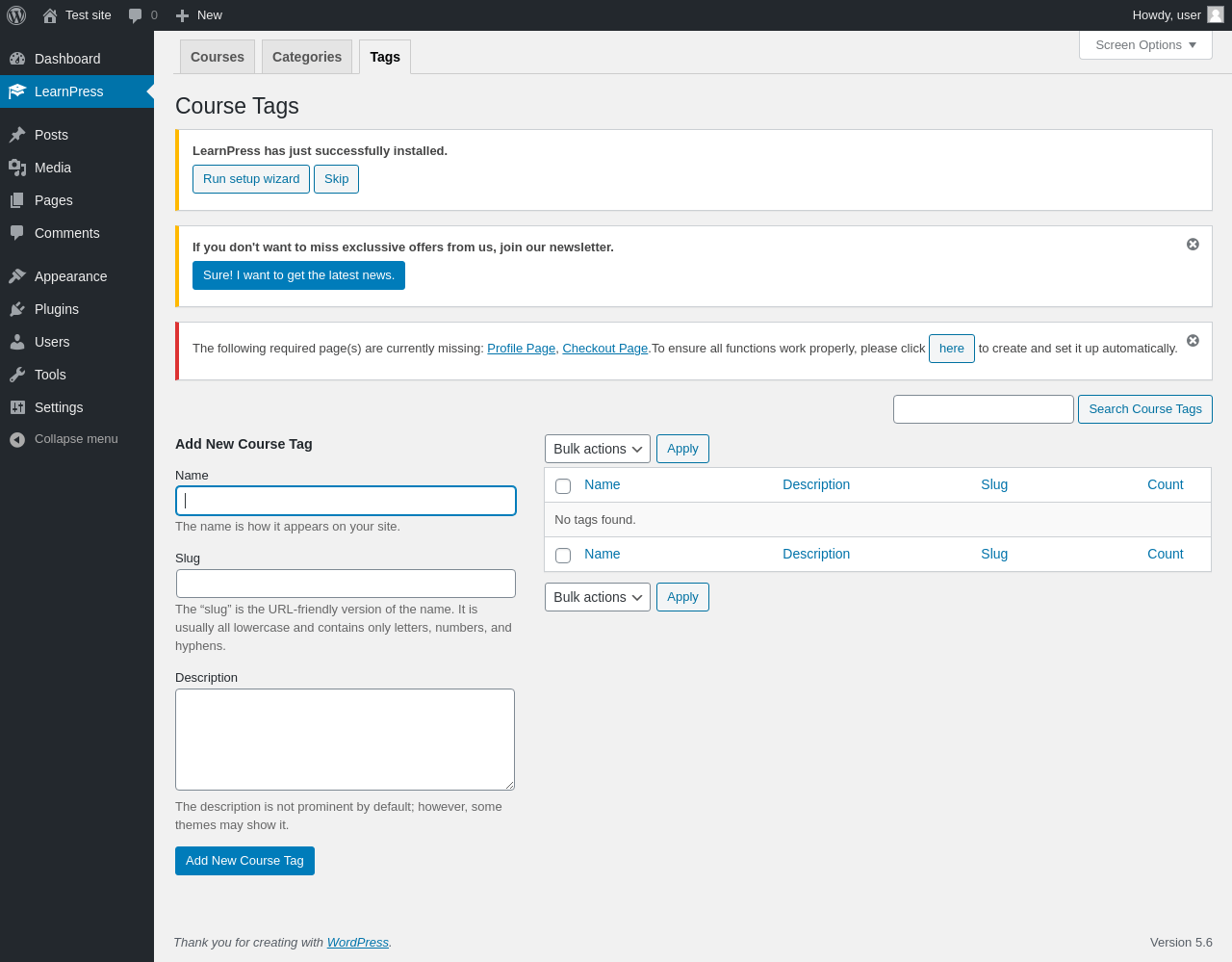
Task: Open the WordPress logo menu
Action: 16,15
